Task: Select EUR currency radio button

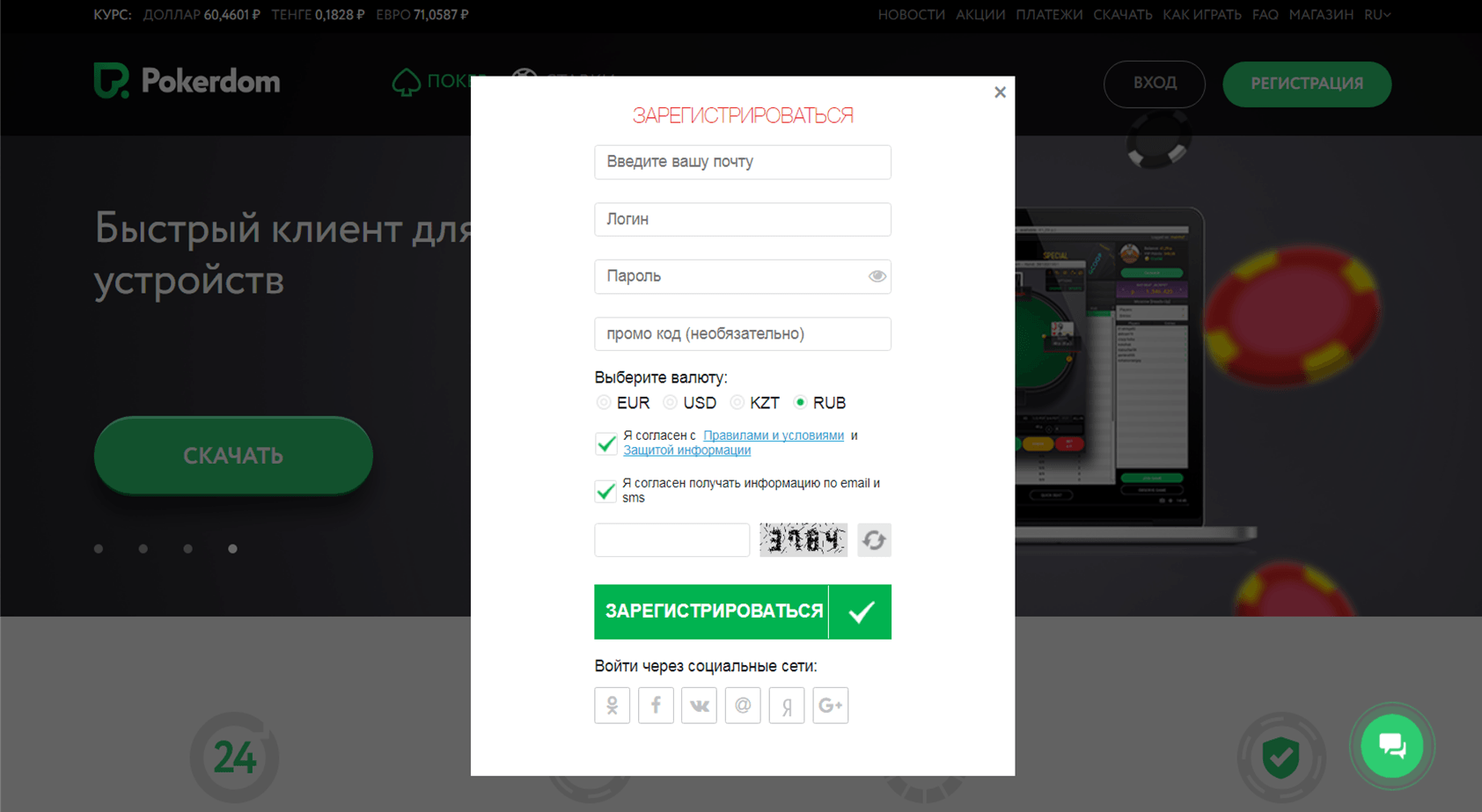Action: click(604, 403)
